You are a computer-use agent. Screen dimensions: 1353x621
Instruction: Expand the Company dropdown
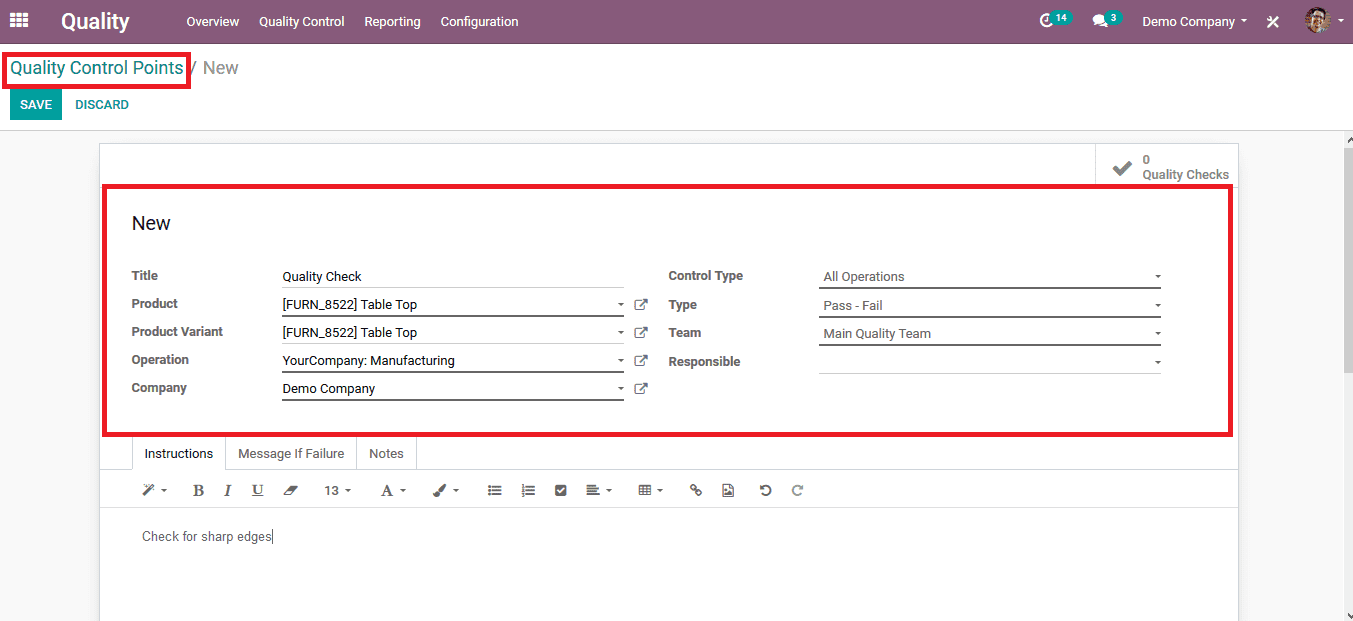(620, 389)
